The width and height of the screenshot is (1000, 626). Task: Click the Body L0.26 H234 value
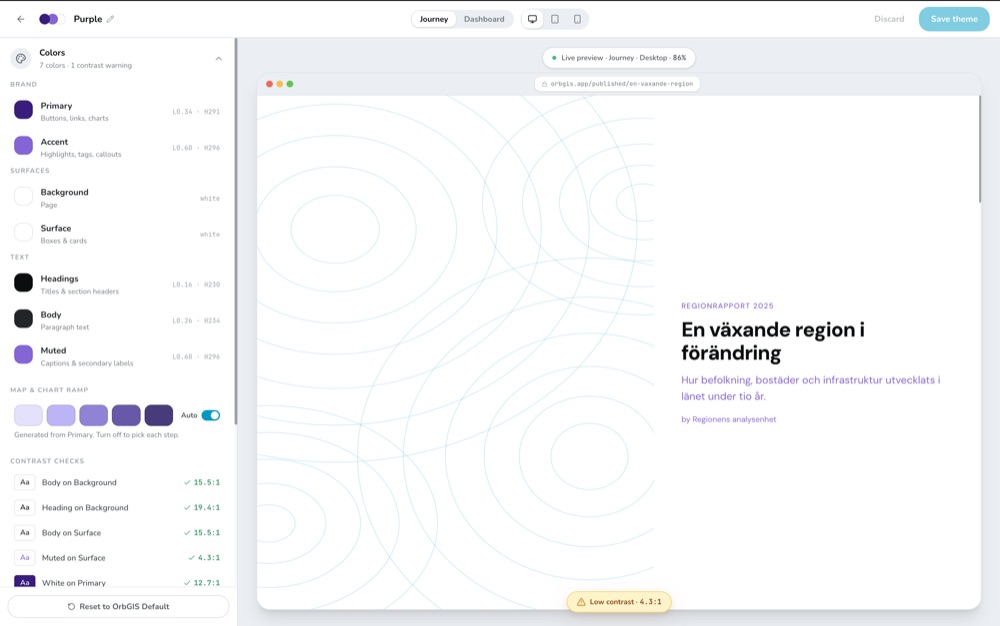click(196, 321)
